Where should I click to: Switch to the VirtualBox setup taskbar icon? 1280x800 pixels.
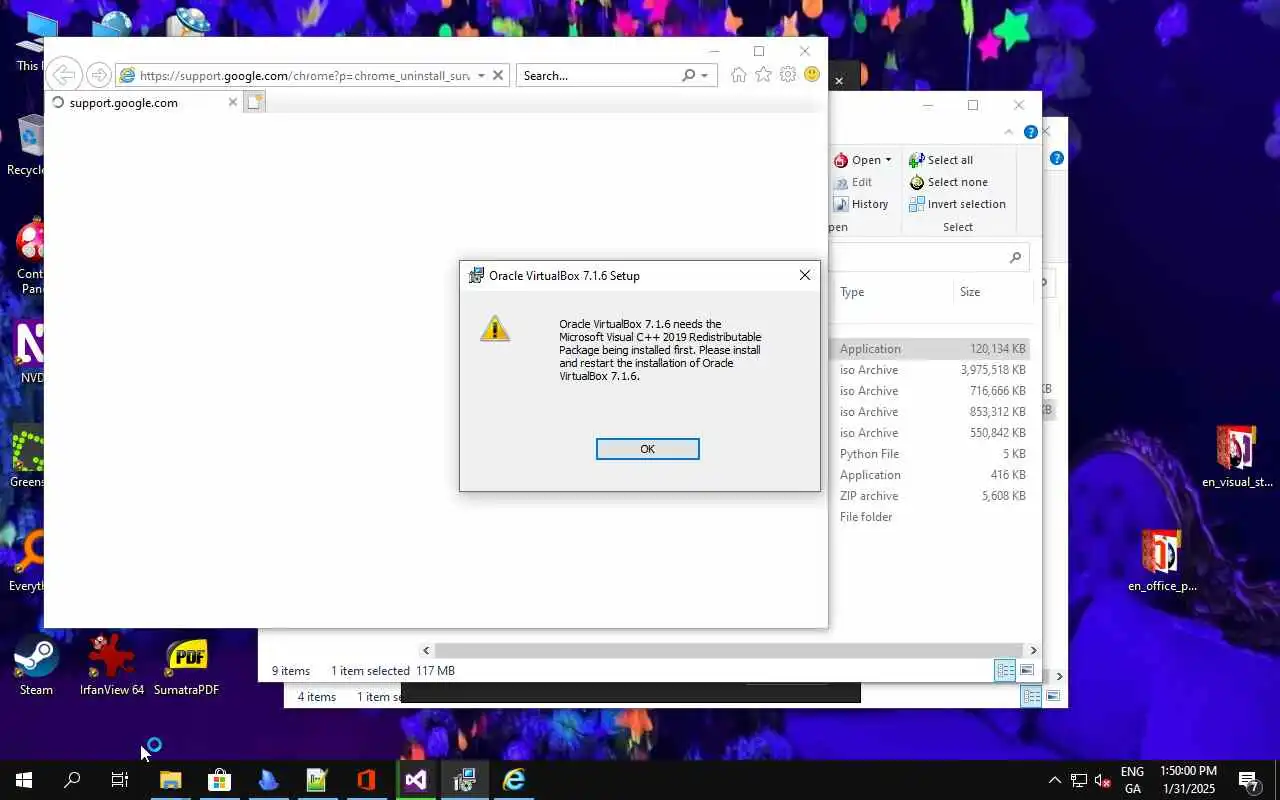point(464,780)
